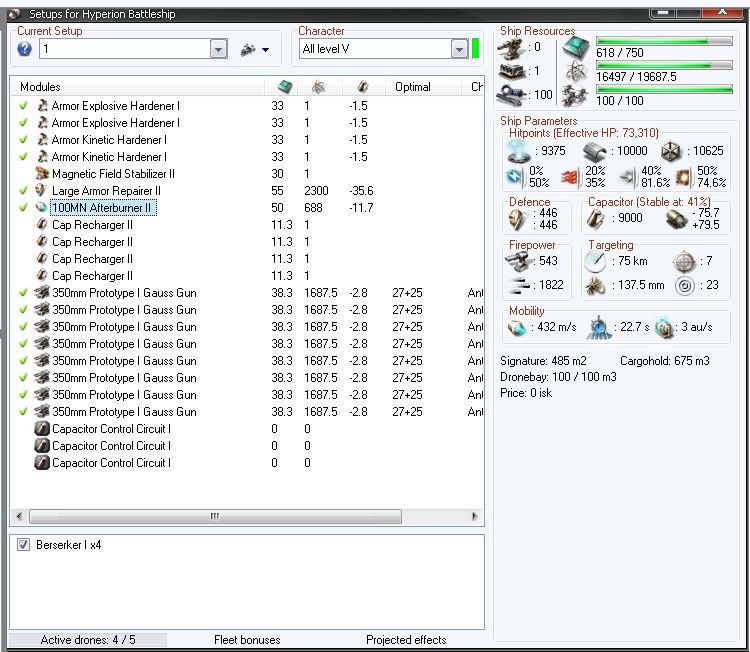Click the explosive resistance icon

coord(684,177)
